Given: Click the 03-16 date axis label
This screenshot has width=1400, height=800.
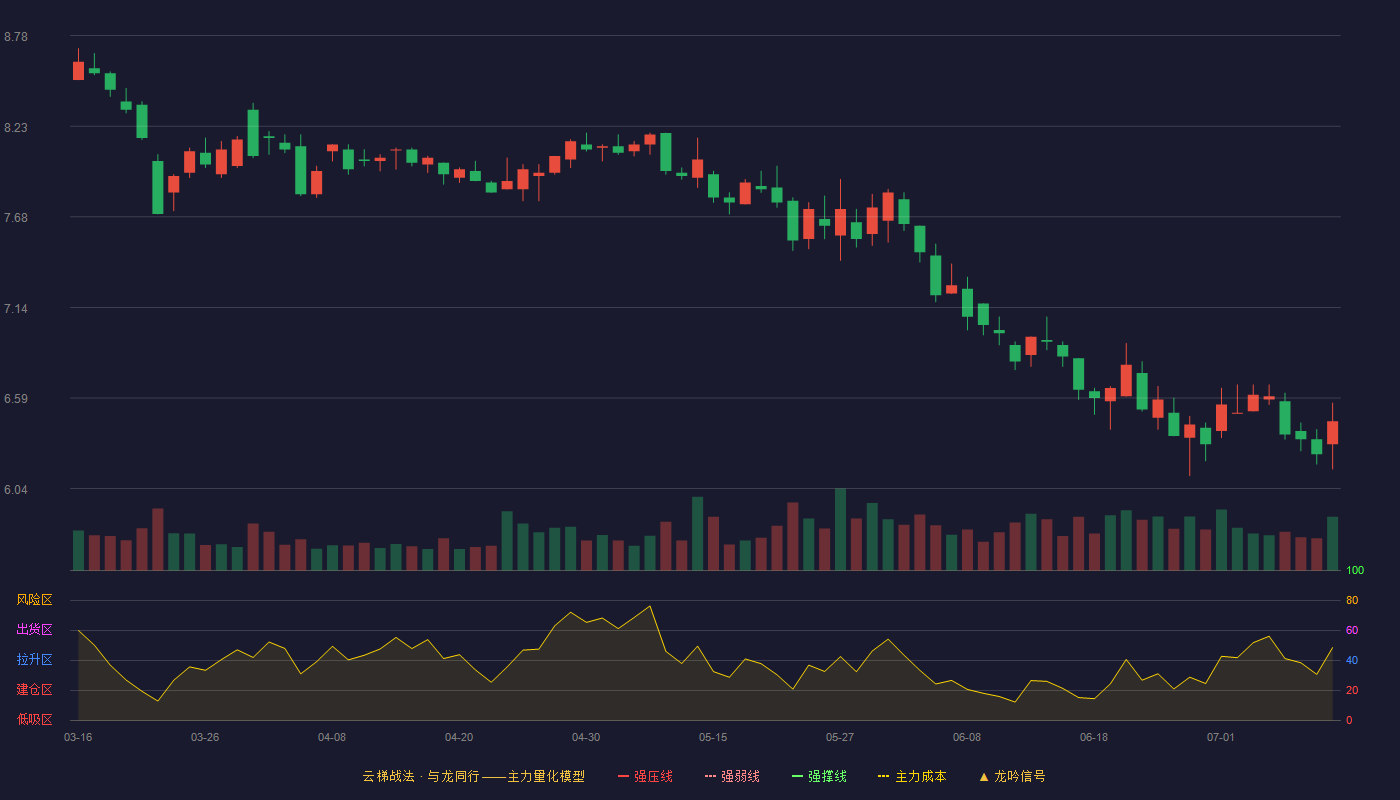Looking at the screenshot, I should coord(78,737).
